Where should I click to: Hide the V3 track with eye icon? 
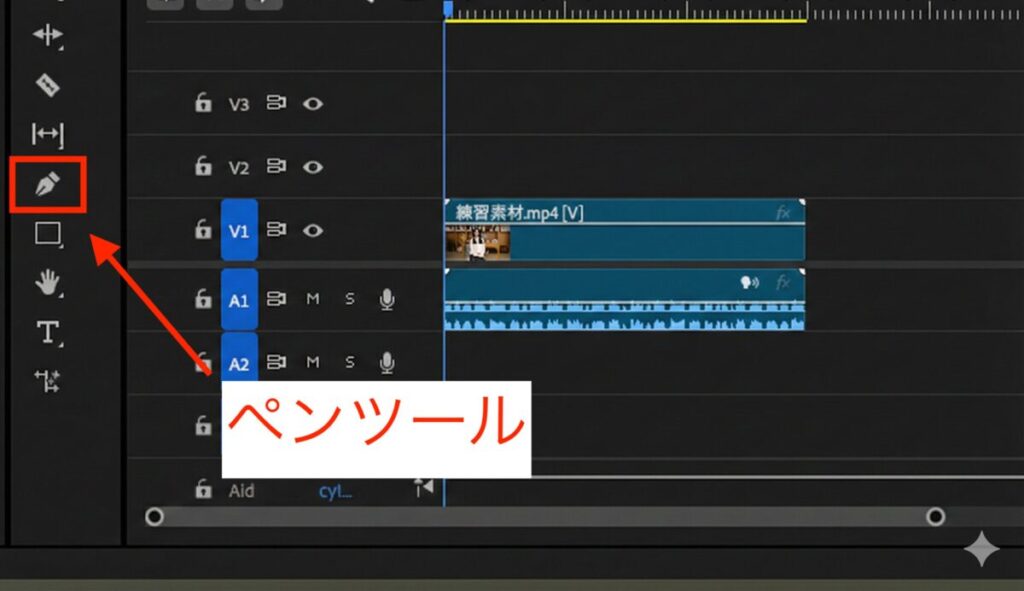pyautogui.click(x=312, y=103)
